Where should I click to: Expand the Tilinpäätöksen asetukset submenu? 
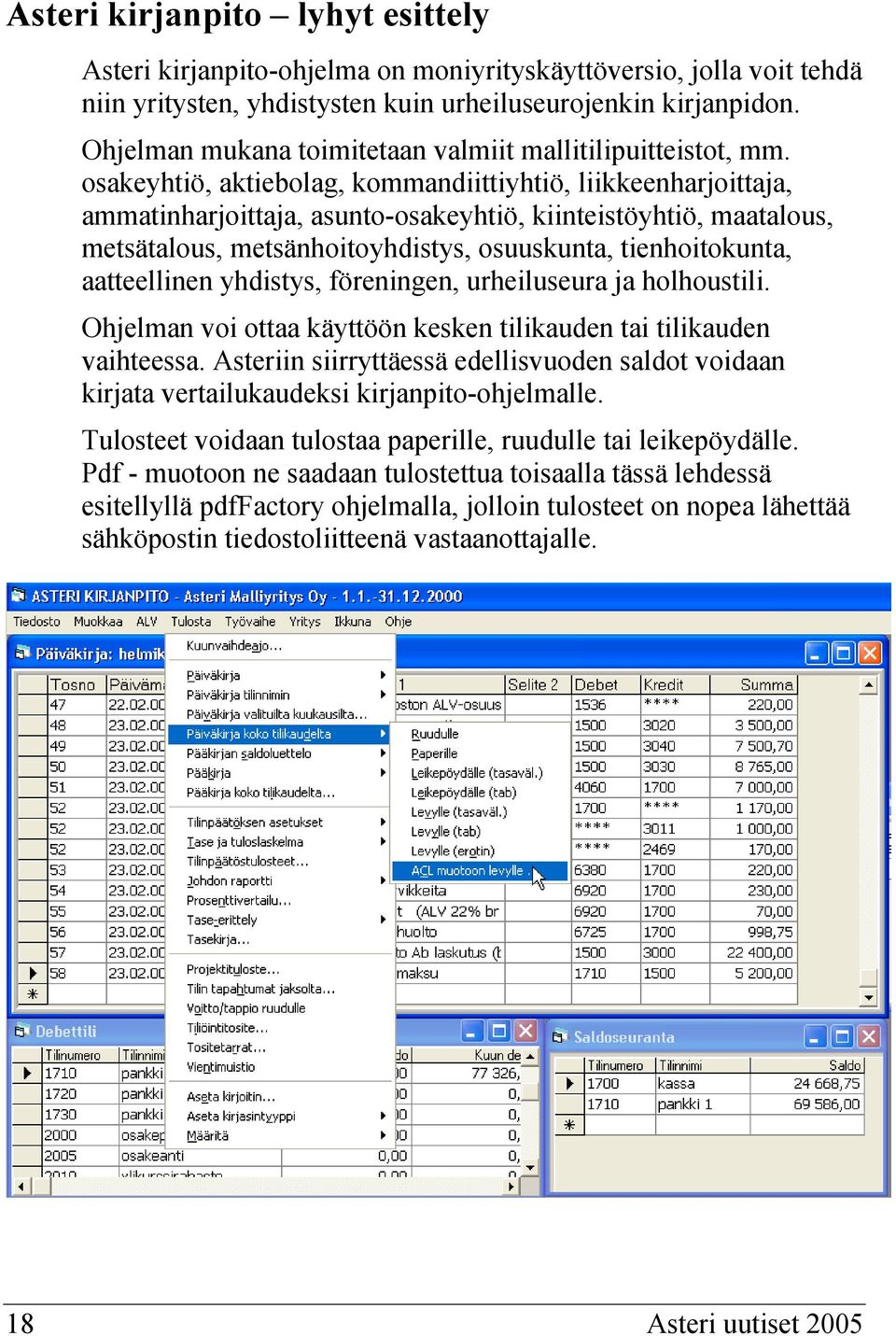(279, 823)
